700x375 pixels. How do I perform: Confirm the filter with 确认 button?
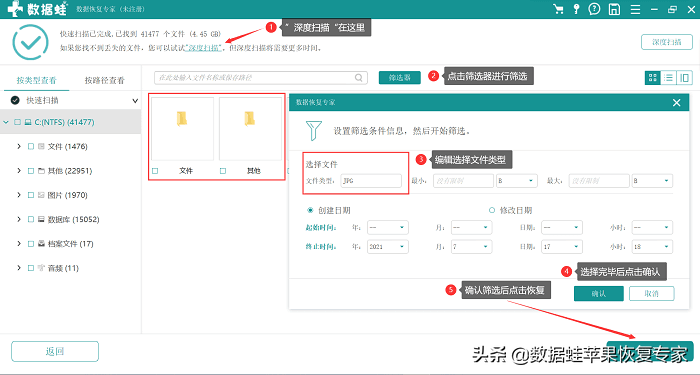(599, 294)
